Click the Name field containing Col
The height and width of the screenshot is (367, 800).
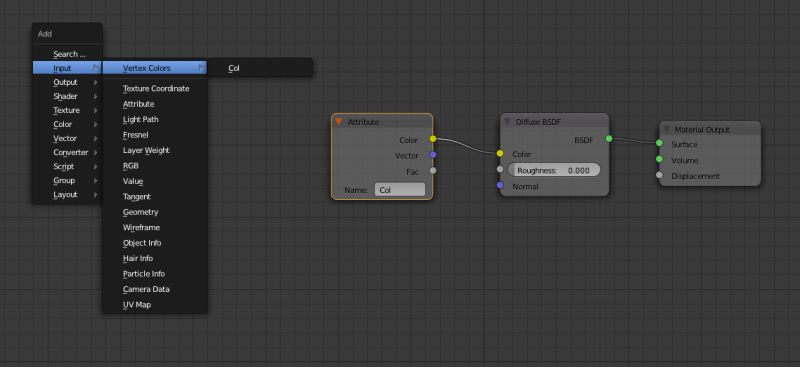[x=399, y=189]
